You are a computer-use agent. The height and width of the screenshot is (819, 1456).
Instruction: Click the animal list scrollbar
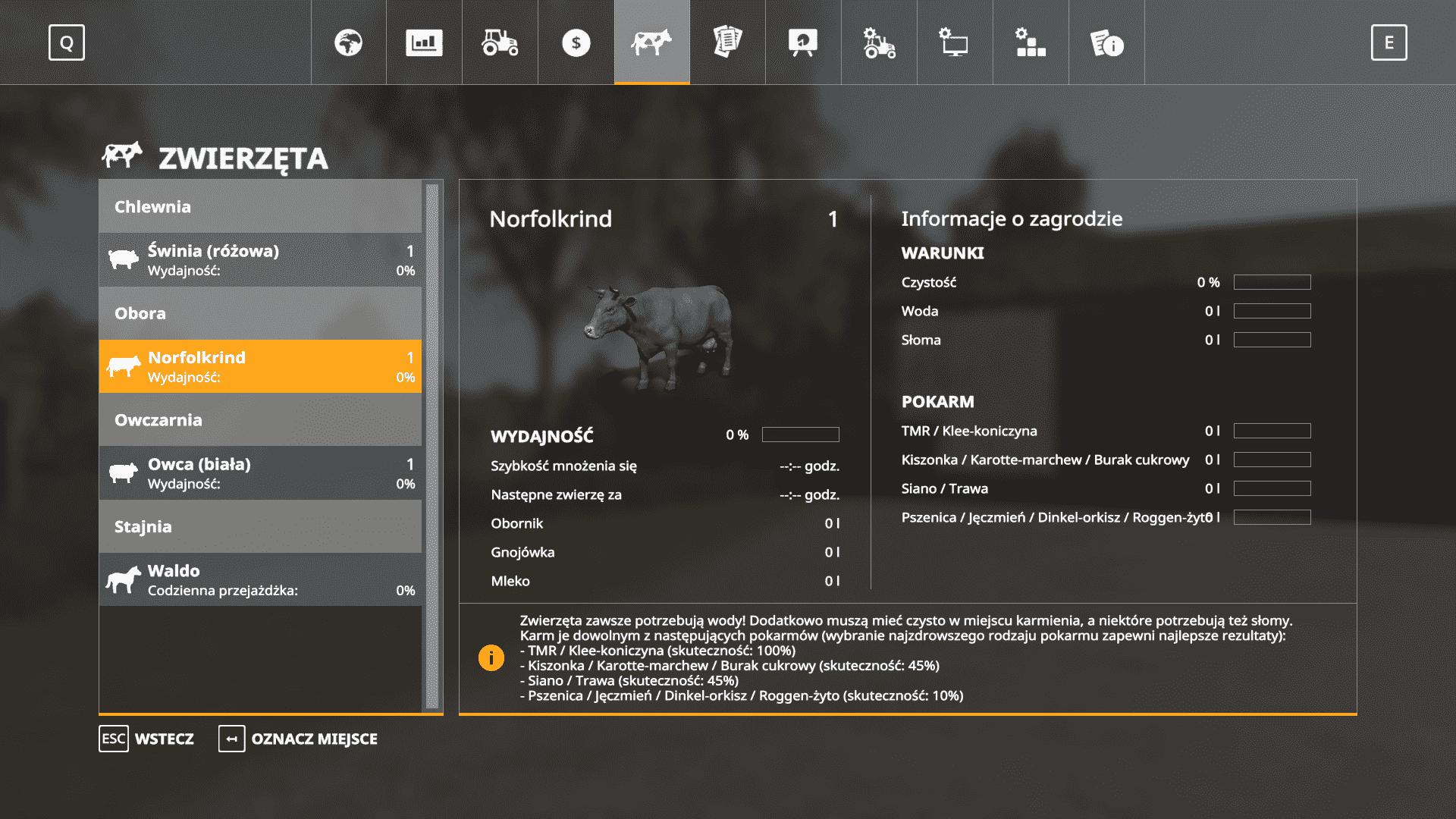(432, 446)
